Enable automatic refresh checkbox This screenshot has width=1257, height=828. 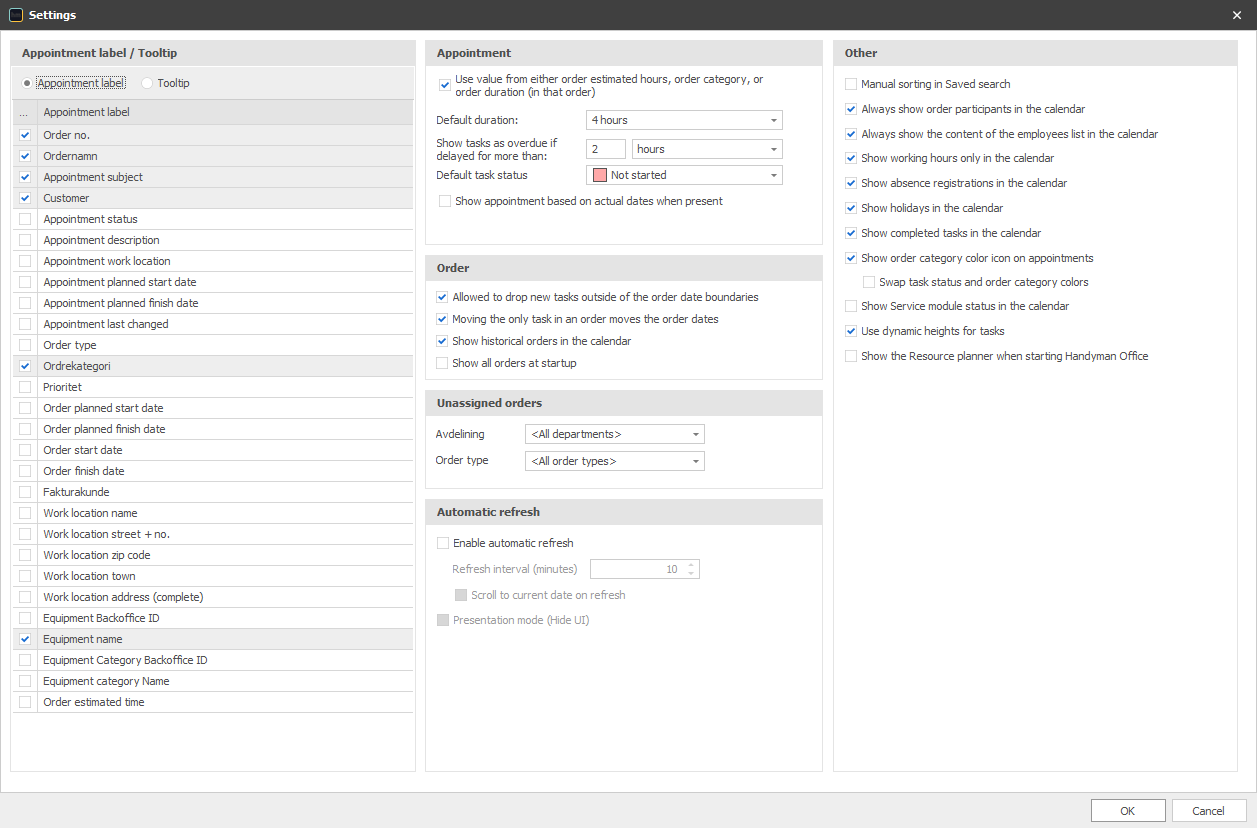tap(443, 543)
